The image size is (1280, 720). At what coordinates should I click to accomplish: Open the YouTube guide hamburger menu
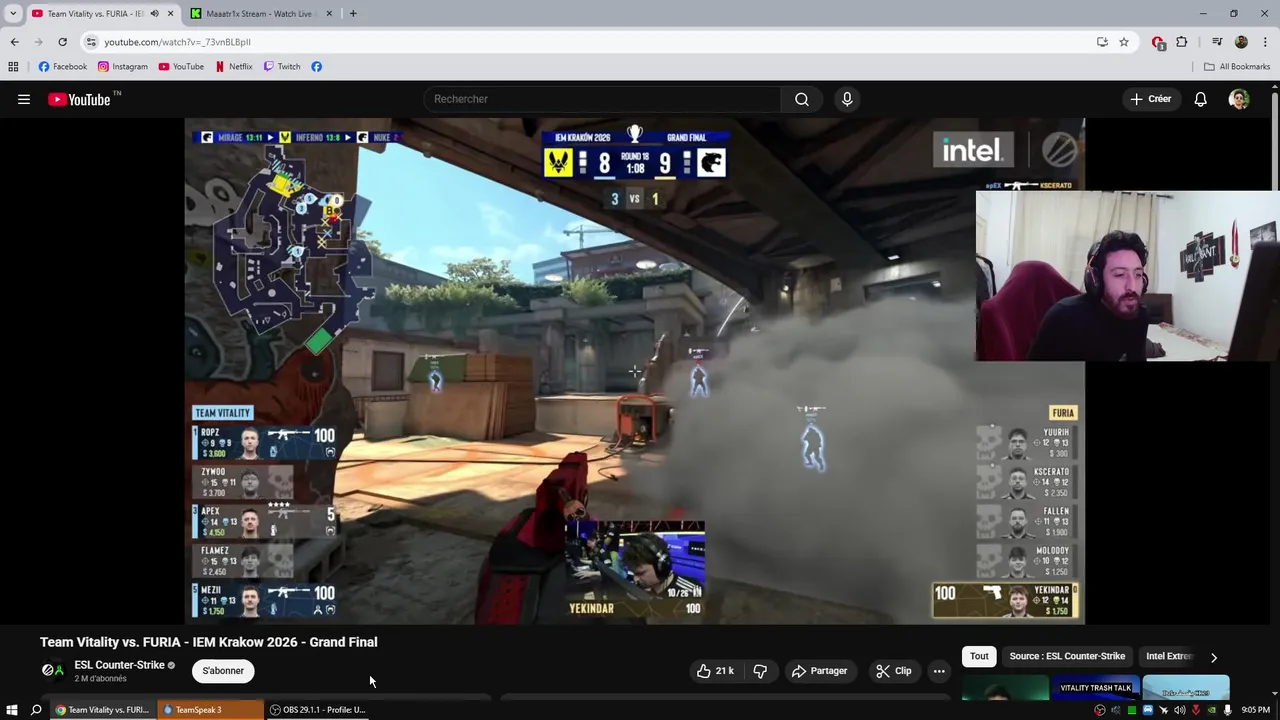pos(24,99)
